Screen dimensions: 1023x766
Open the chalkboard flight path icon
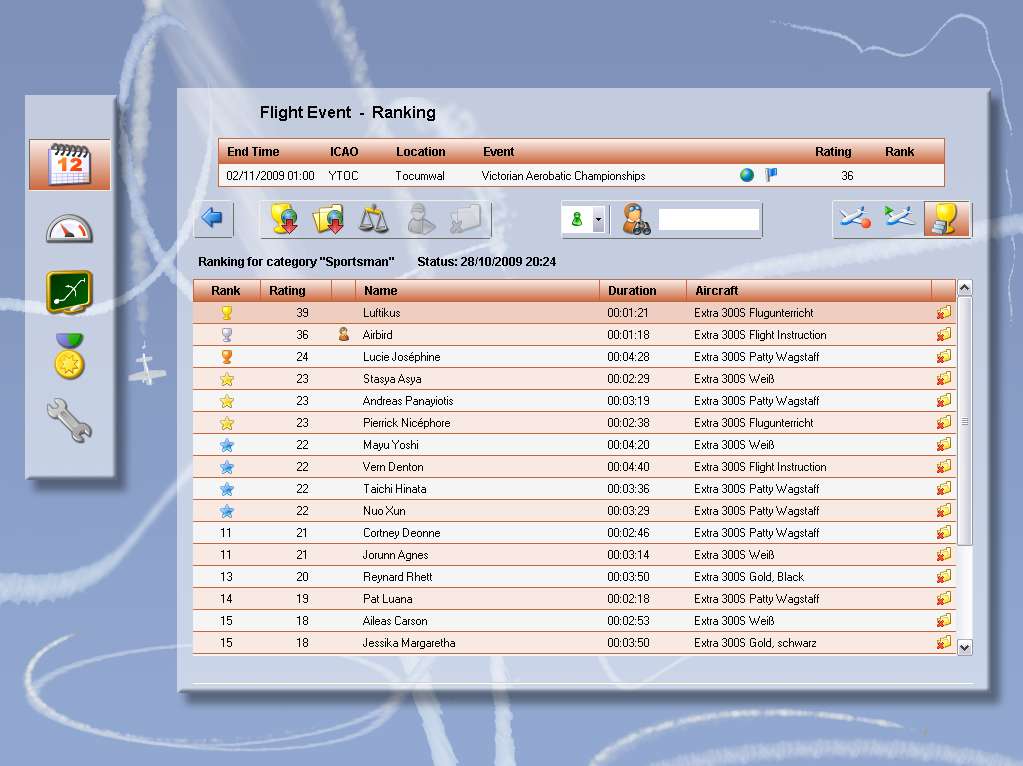pyautogui.click(x=70, y=292)
